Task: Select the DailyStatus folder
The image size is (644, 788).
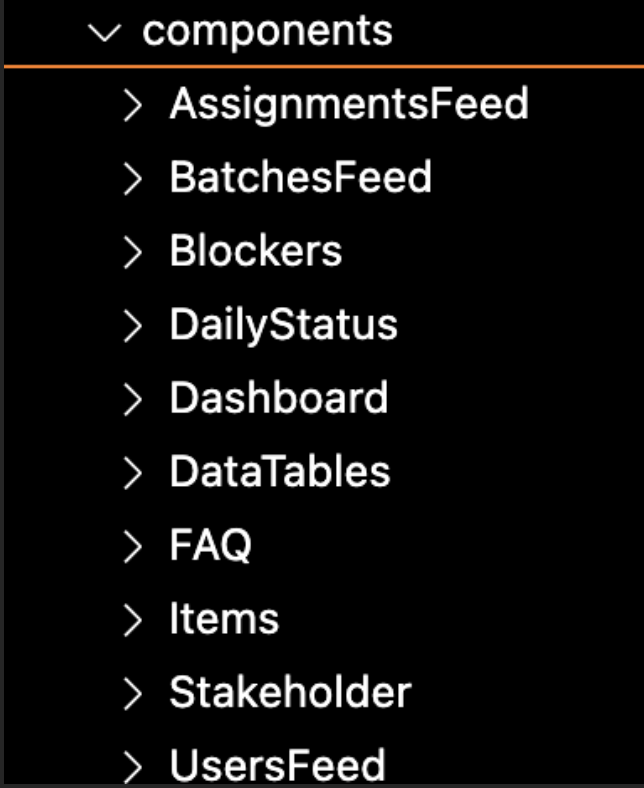Action: coord(283,325)
